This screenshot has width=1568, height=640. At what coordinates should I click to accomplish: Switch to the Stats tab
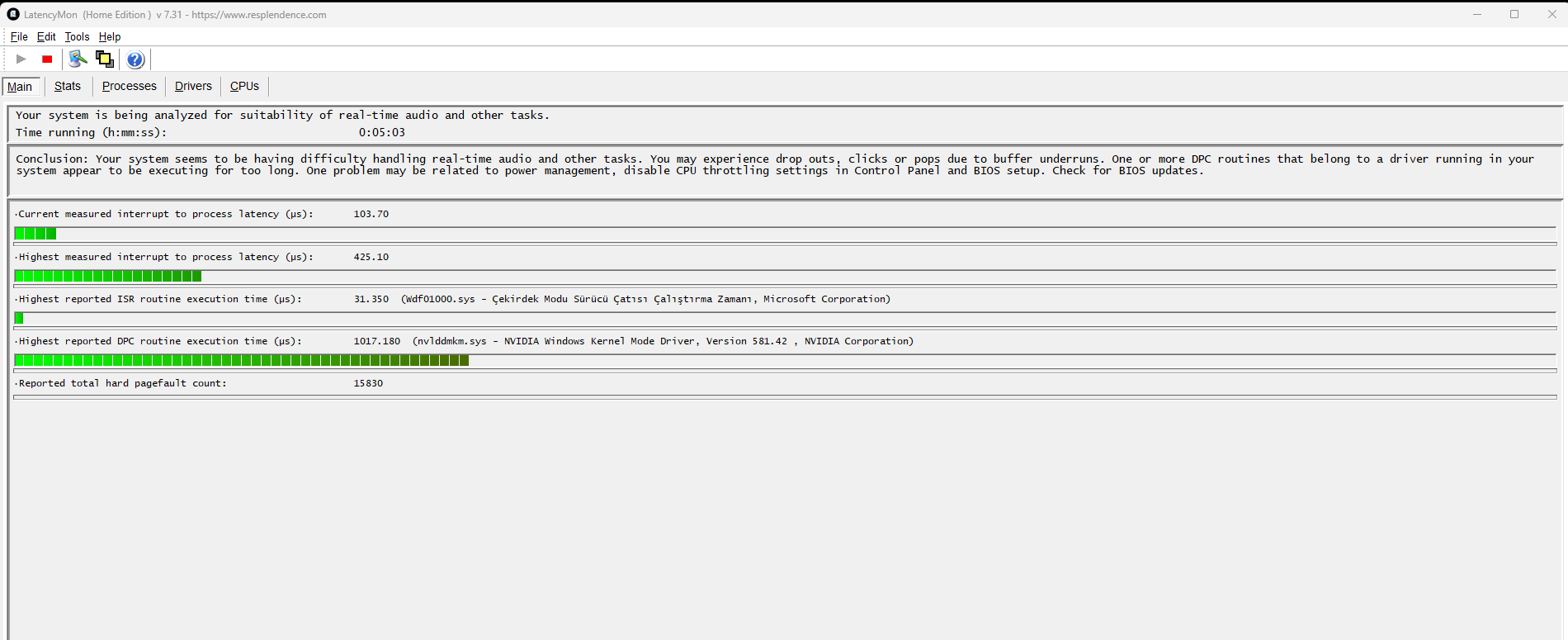pos(68,86)
